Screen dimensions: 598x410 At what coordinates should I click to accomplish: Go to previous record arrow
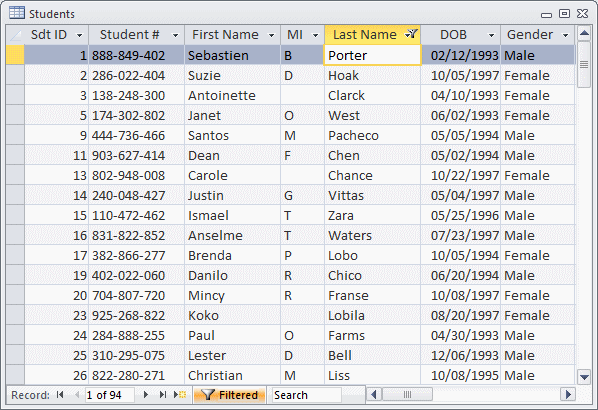tap(77, 395)
